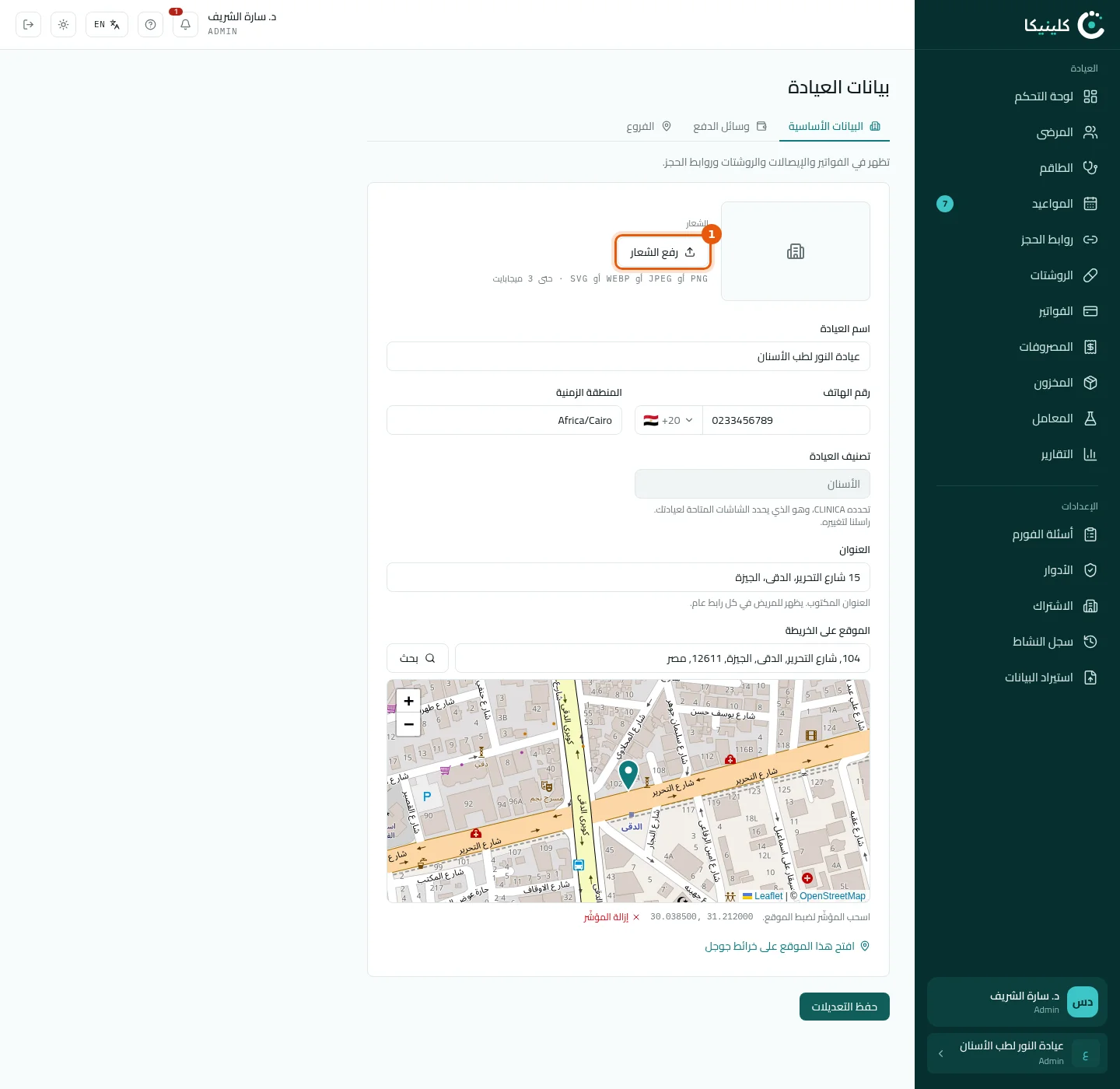1120x1089 pixels.
Task: Click إزالة المؤشّر remove marker link
Action: 612,917
